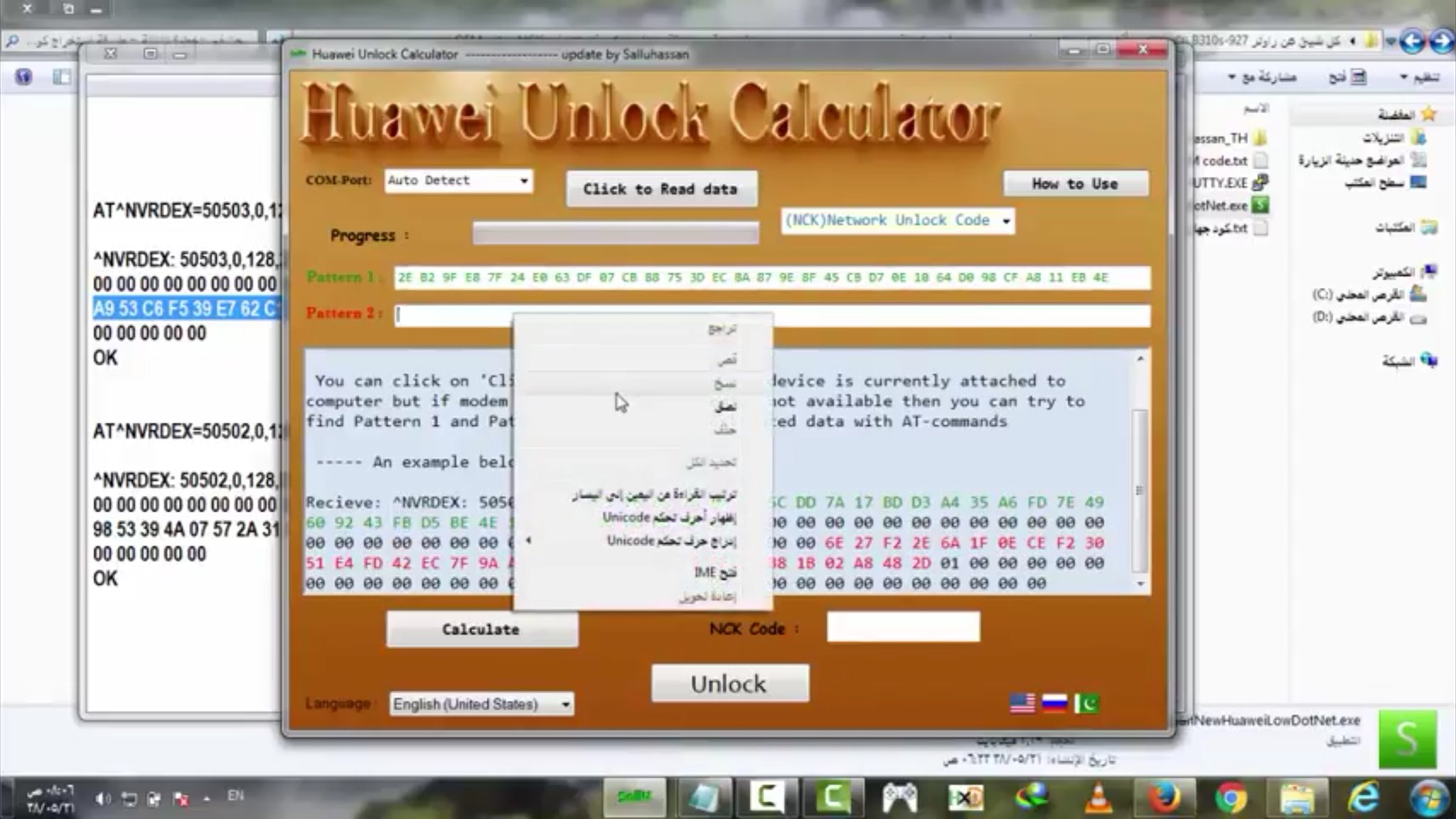Click the NCK Code output field
This screenshot has width=1456, height=819.
pyautogui.click(x=903, y=627)
